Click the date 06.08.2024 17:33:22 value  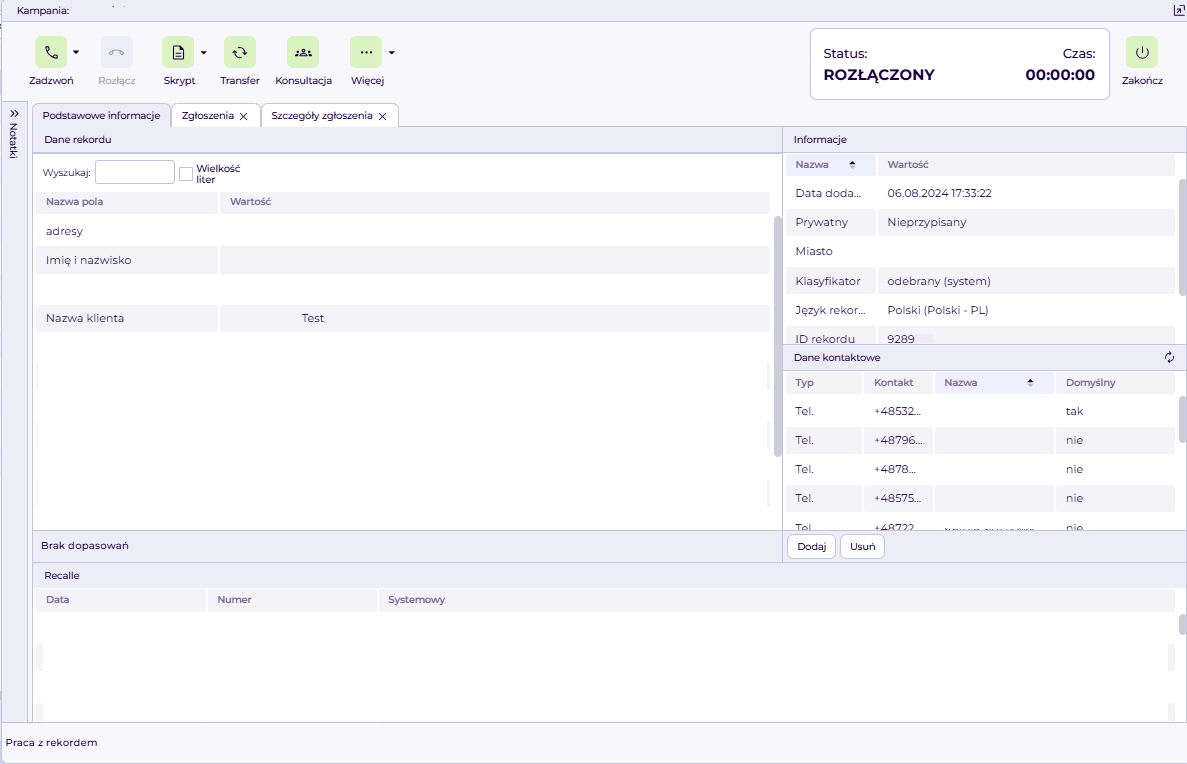(x=939, y=193)
